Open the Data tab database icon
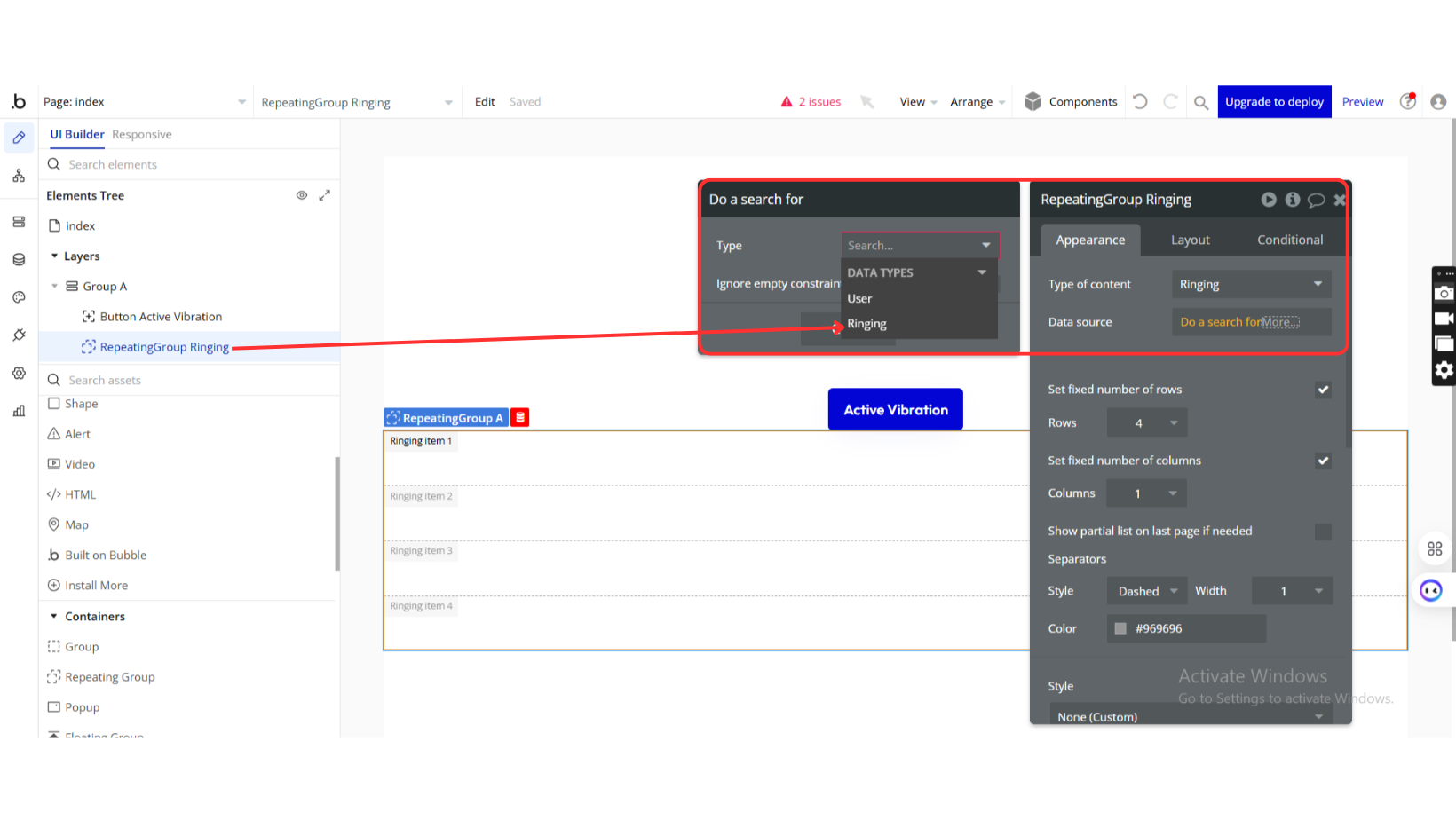Image resolution: width=1456 pixels, height=820 pixels. coord(19,260)
